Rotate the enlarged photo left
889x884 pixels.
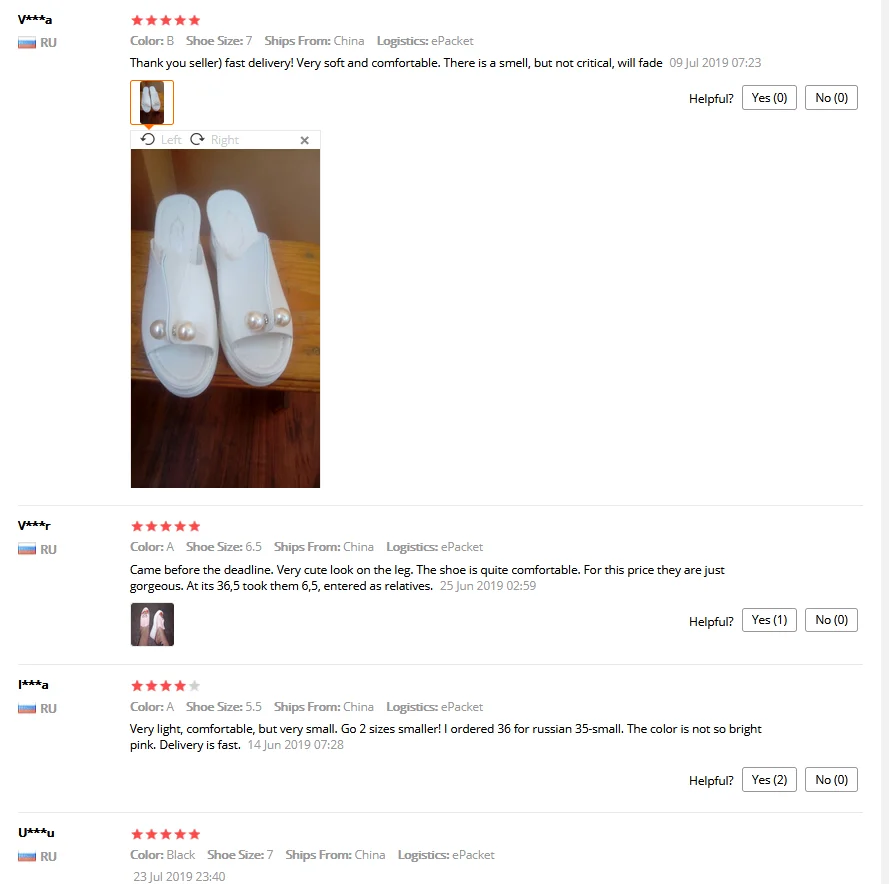161,139
